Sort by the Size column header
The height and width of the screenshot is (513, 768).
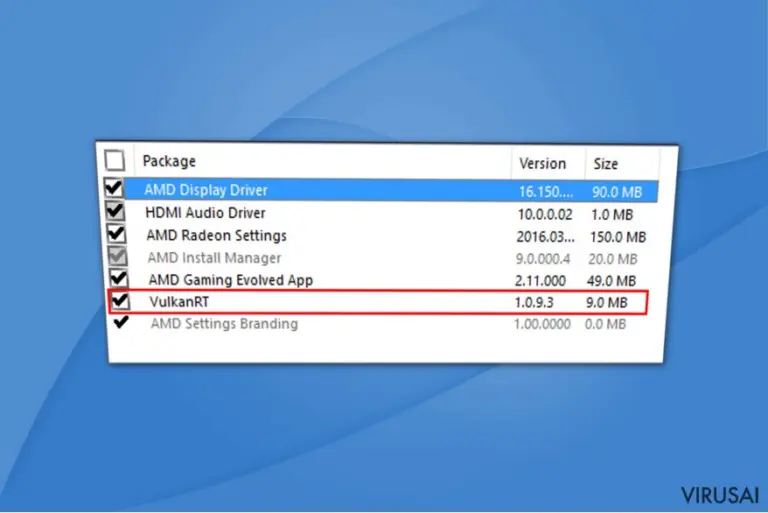pyautogui.click(x=605, y=164)
